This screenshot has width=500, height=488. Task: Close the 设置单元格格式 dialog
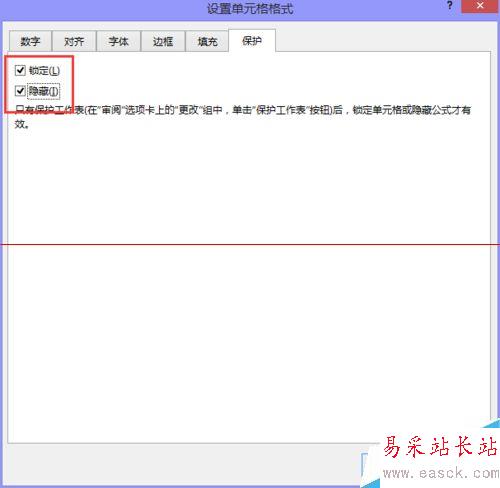pos(480,6)
